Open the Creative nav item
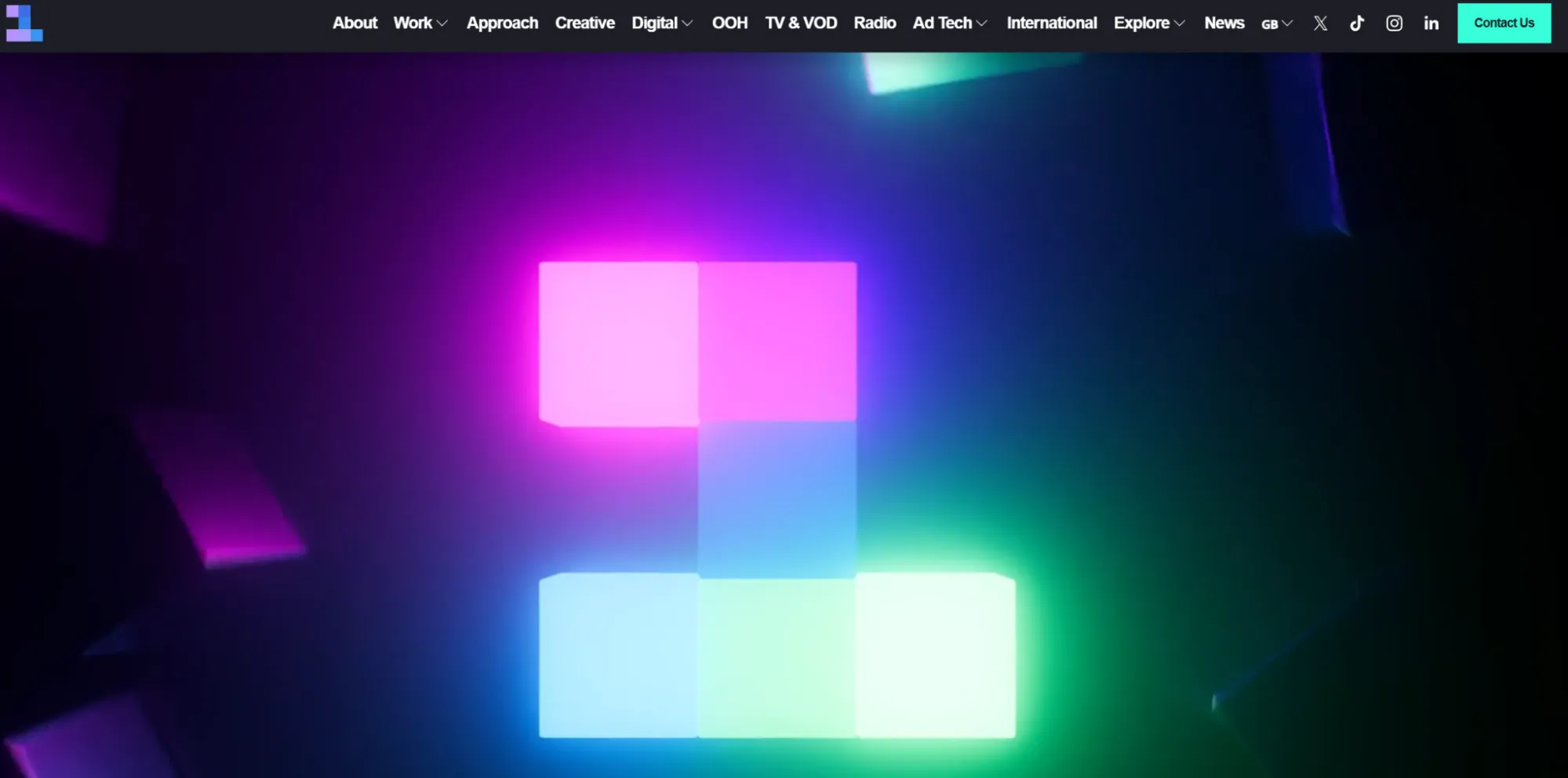The width and height of the screenshot is (1568, 778). pos(584,24)
